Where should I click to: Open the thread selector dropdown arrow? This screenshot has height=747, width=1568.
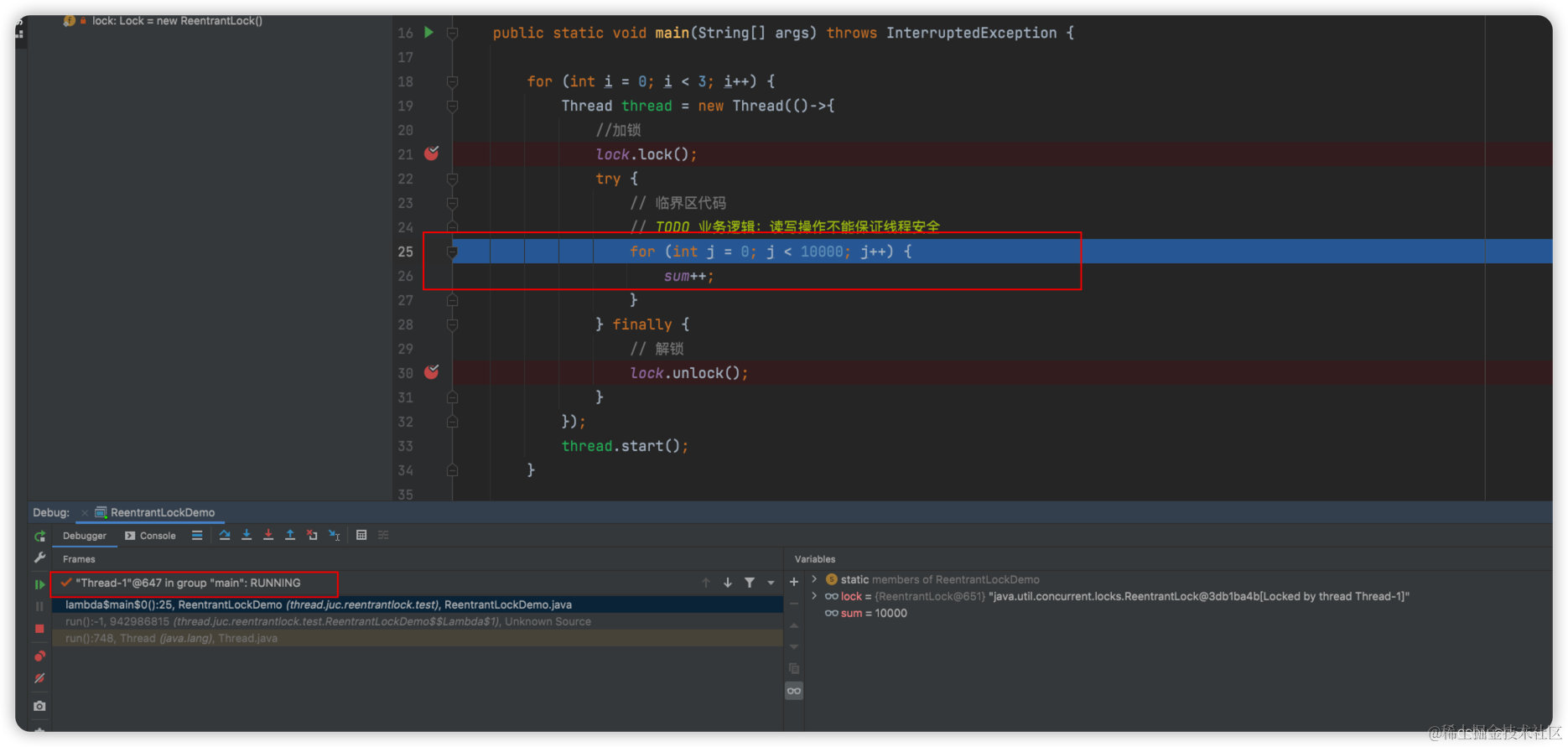coord(771,583)
